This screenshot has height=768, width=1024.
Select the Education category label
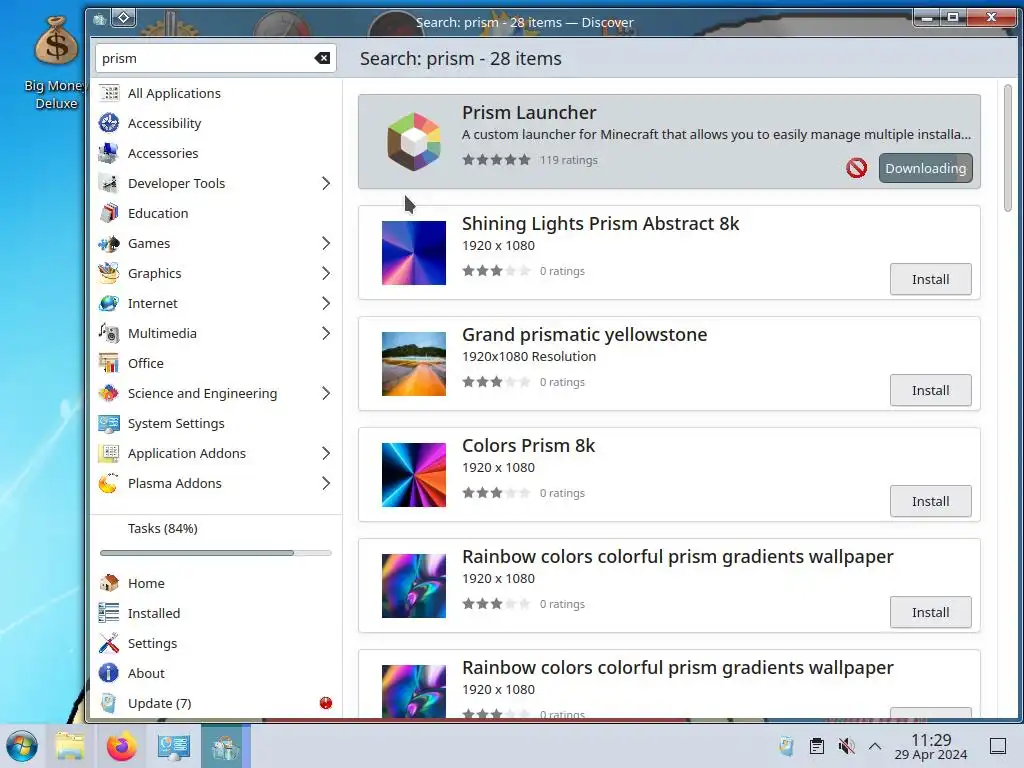pyautogui.click(x=158, y=214)
